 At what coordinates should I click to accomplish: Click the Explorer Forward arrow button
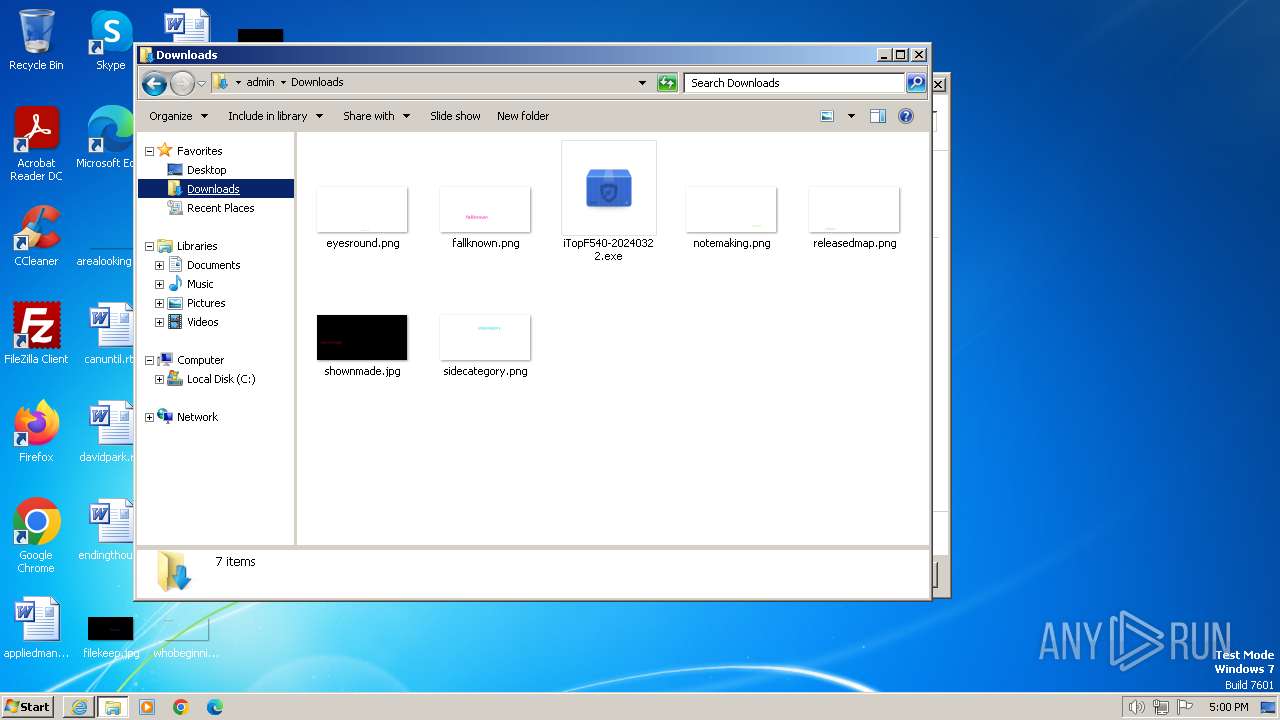tap(182, 83)
